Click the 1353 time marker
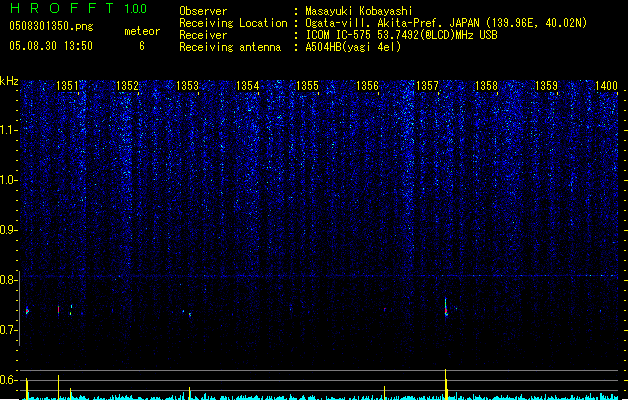The width and height of the screenshot is (629, 400). pyautogui.click(x=187, y=86)
